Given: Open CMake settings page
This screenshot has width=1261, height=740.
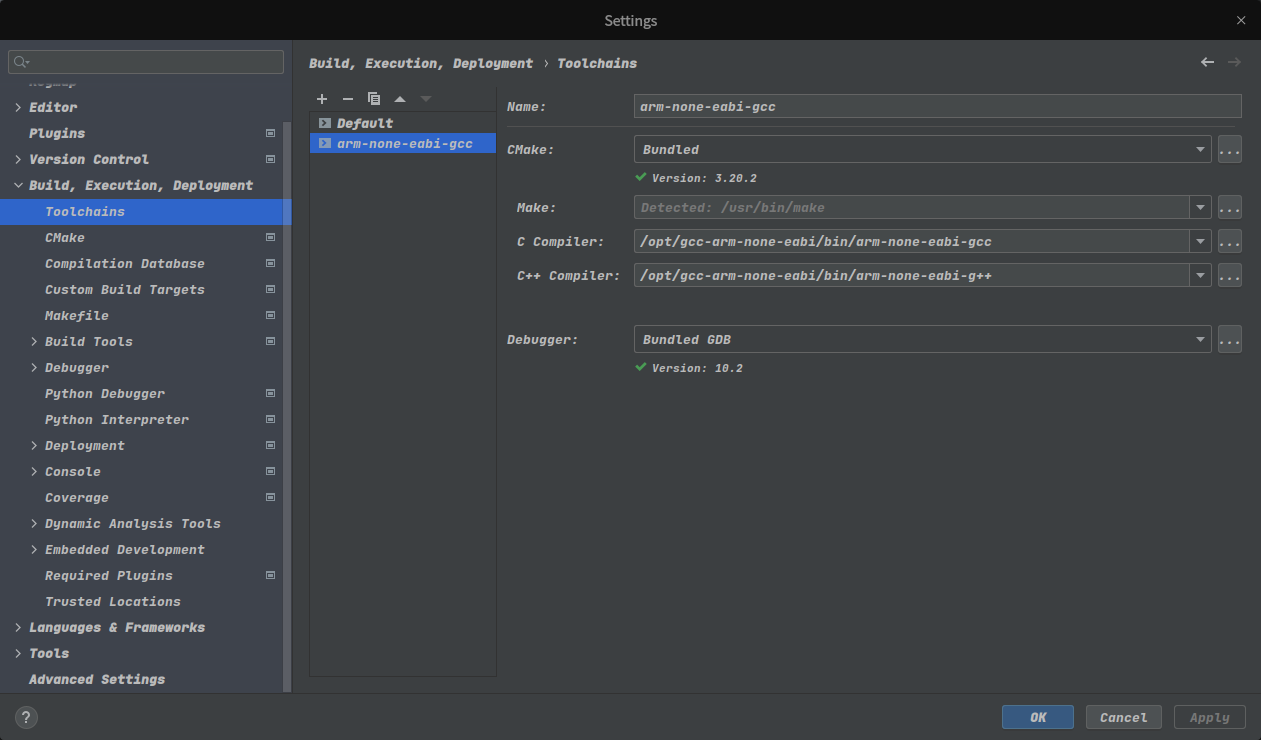Looking at the screenshot, I should pyautogui.click(x=65, y=238).
